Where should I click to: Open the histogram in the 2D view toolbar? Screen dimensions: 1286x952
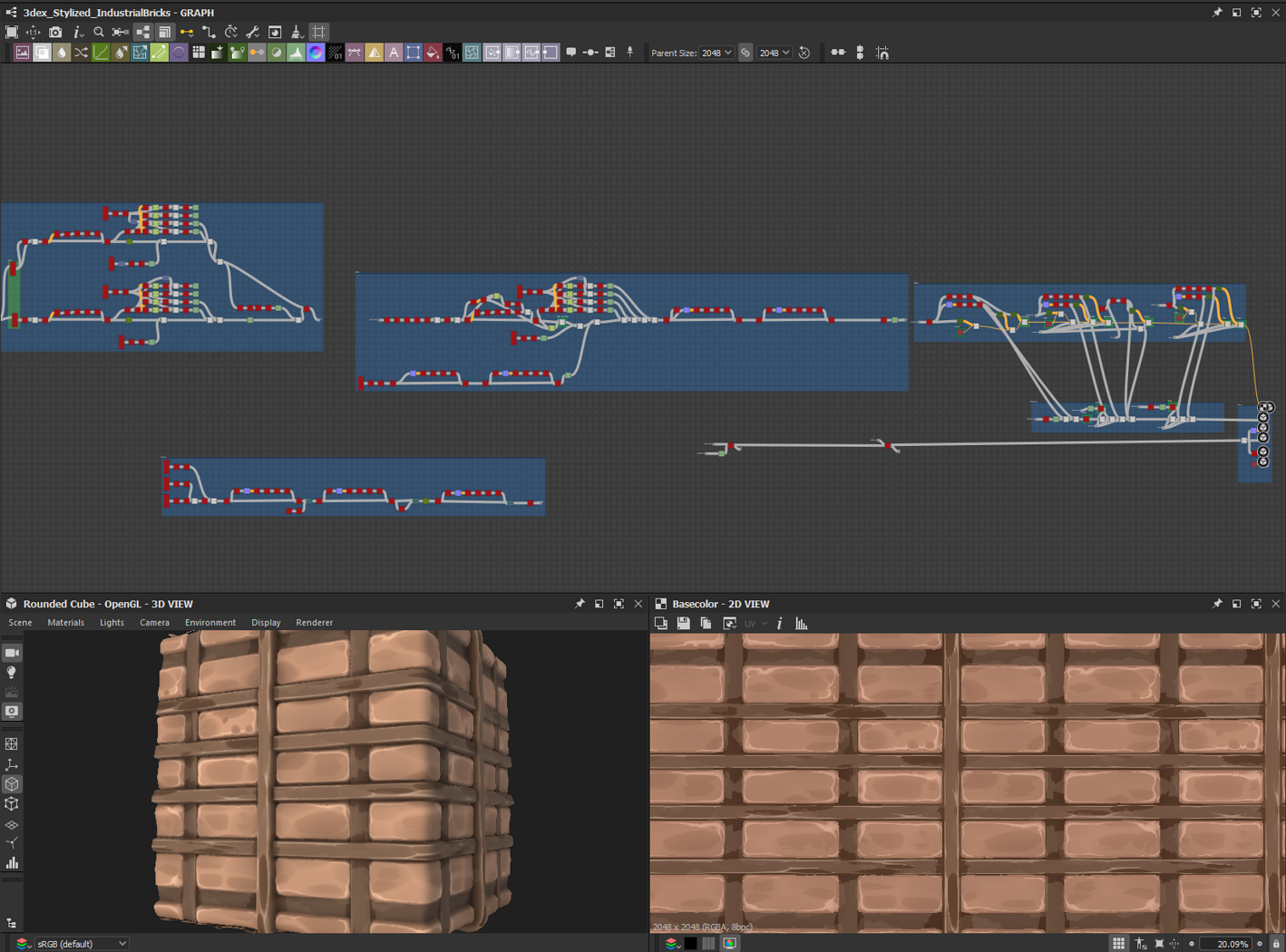click(x=802, y=623)
